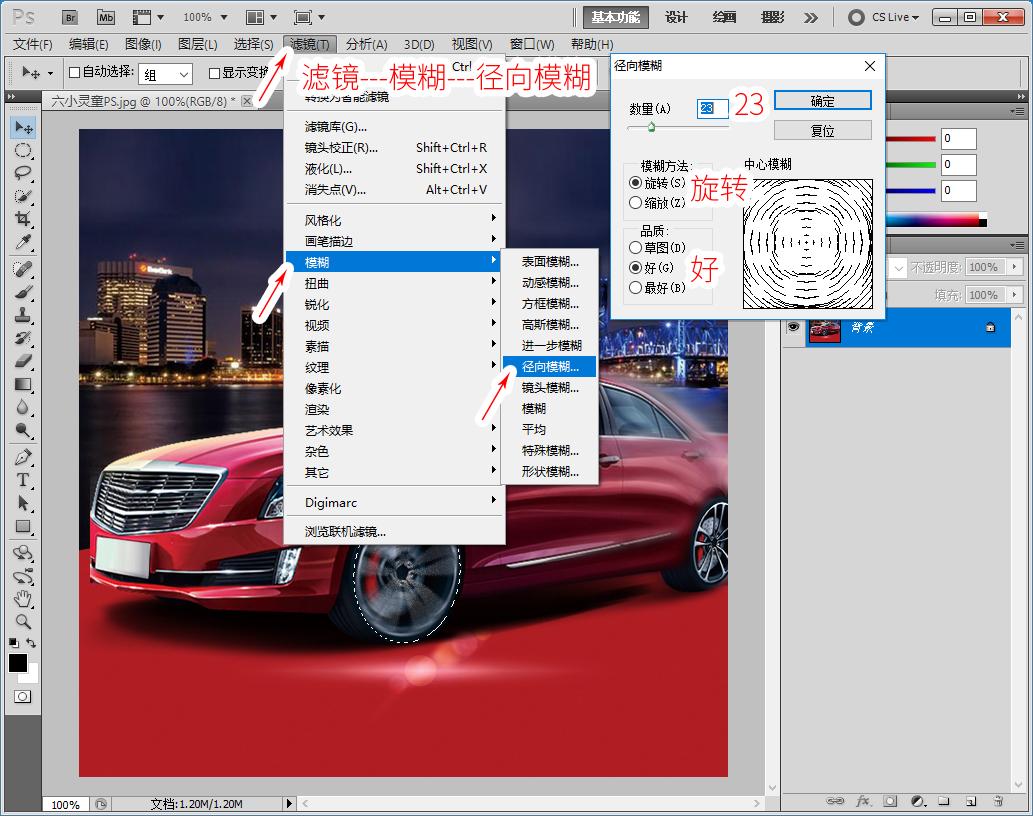Select the Crop tool

pos(23,219)
